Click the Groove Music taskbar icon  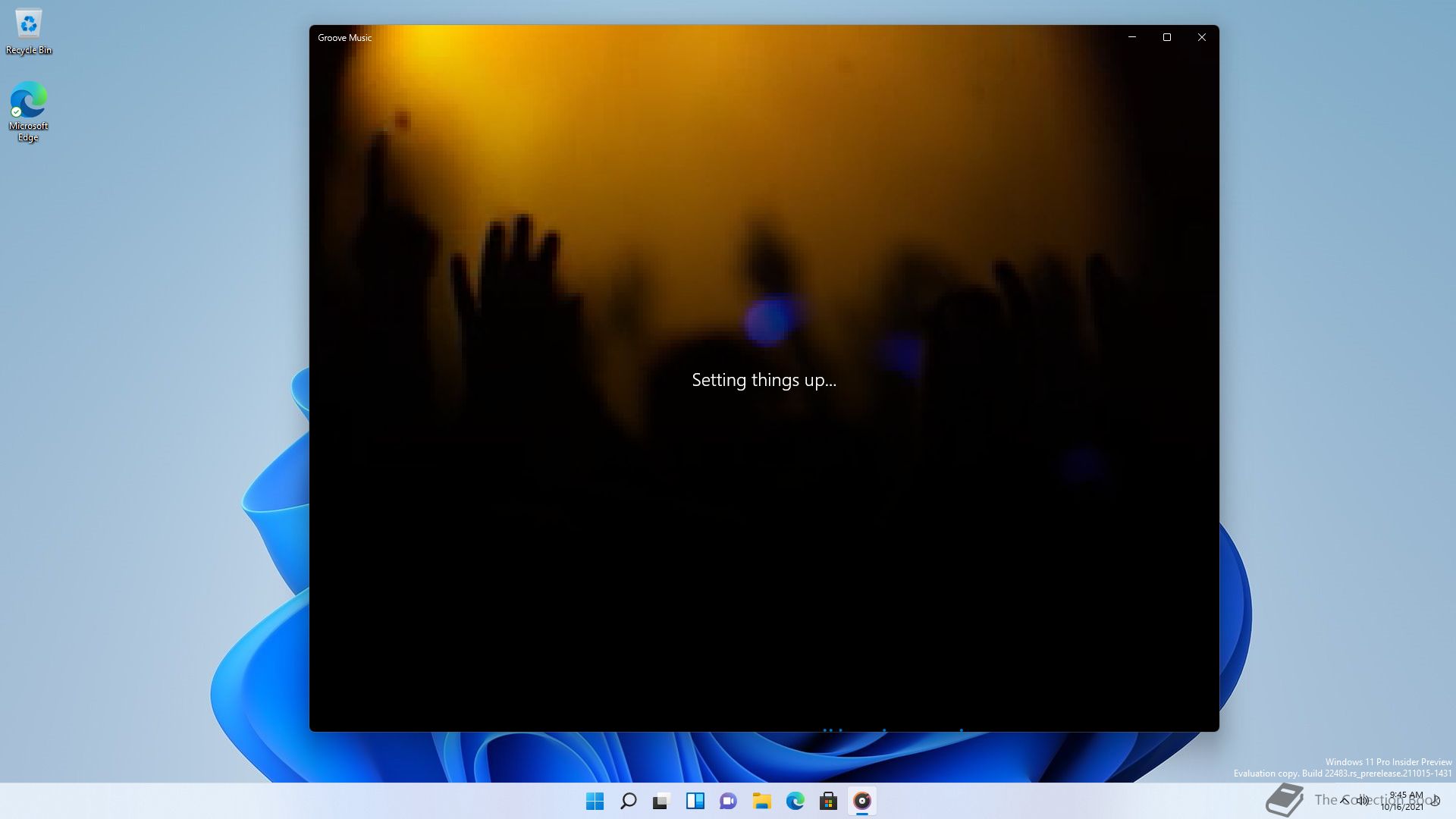(862, 801)
